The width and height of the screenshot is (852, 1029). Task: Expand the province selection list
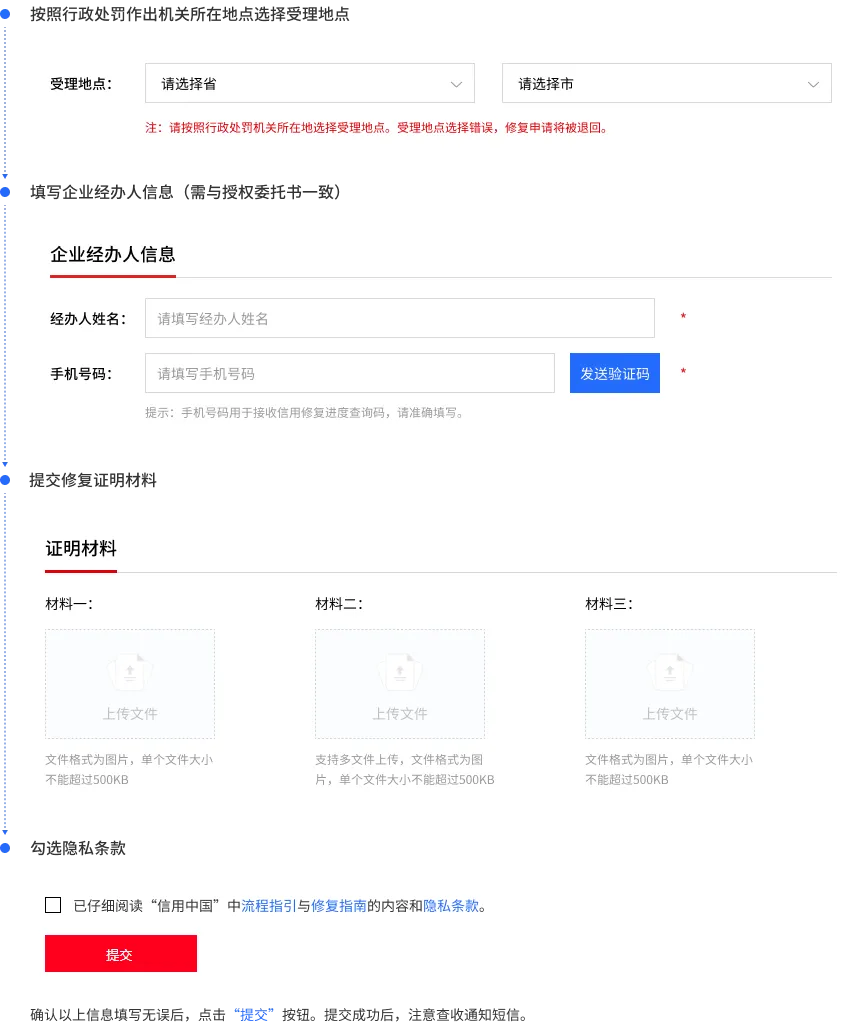coord(309,83)
